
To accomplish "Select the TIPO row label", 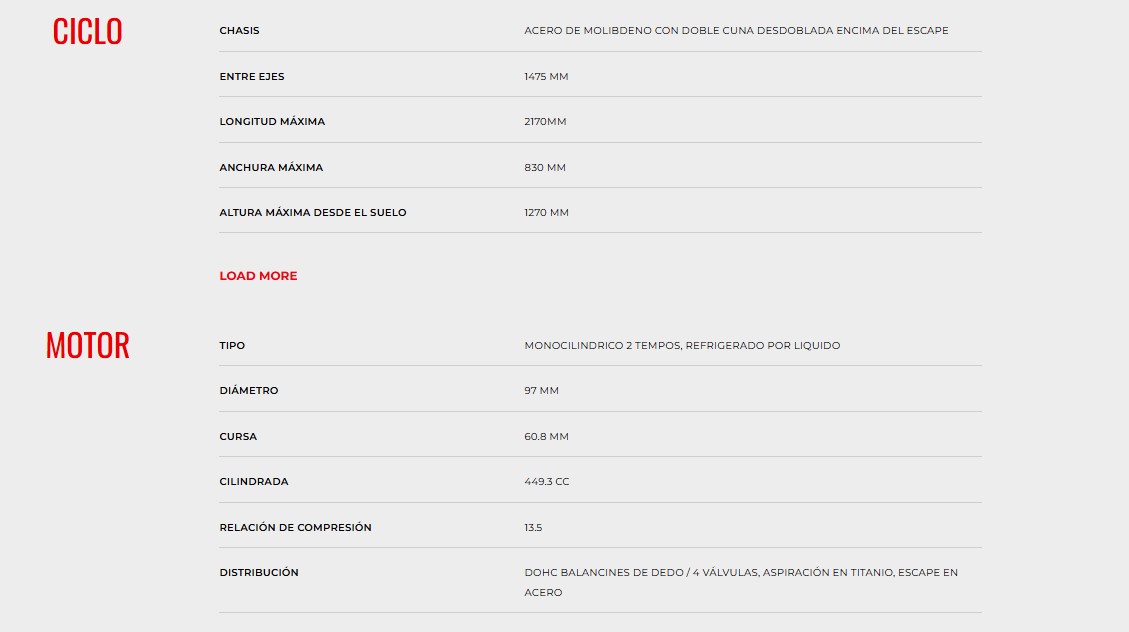I will tap(232, 346).
